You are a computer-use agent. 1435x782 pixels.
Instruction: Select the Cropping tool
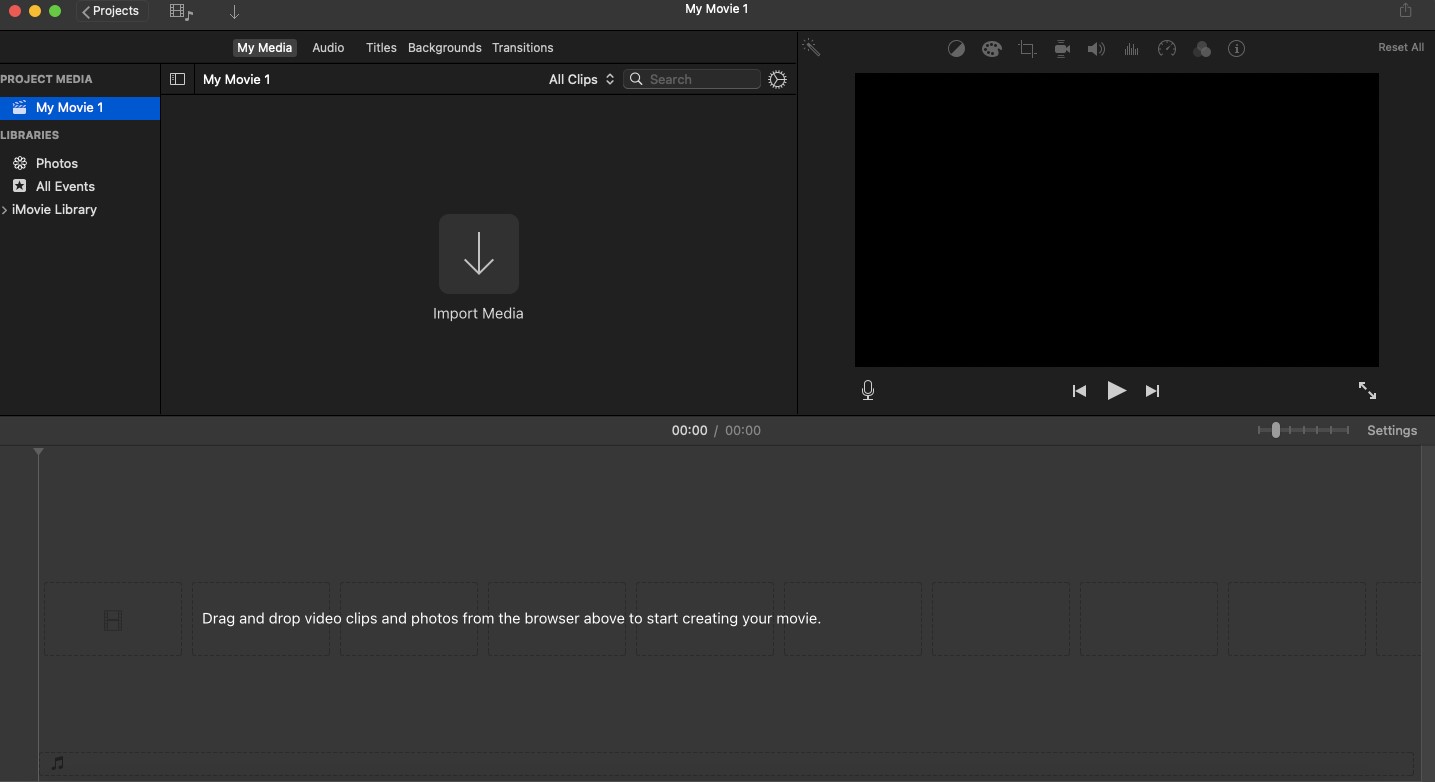click(1027, 49)
